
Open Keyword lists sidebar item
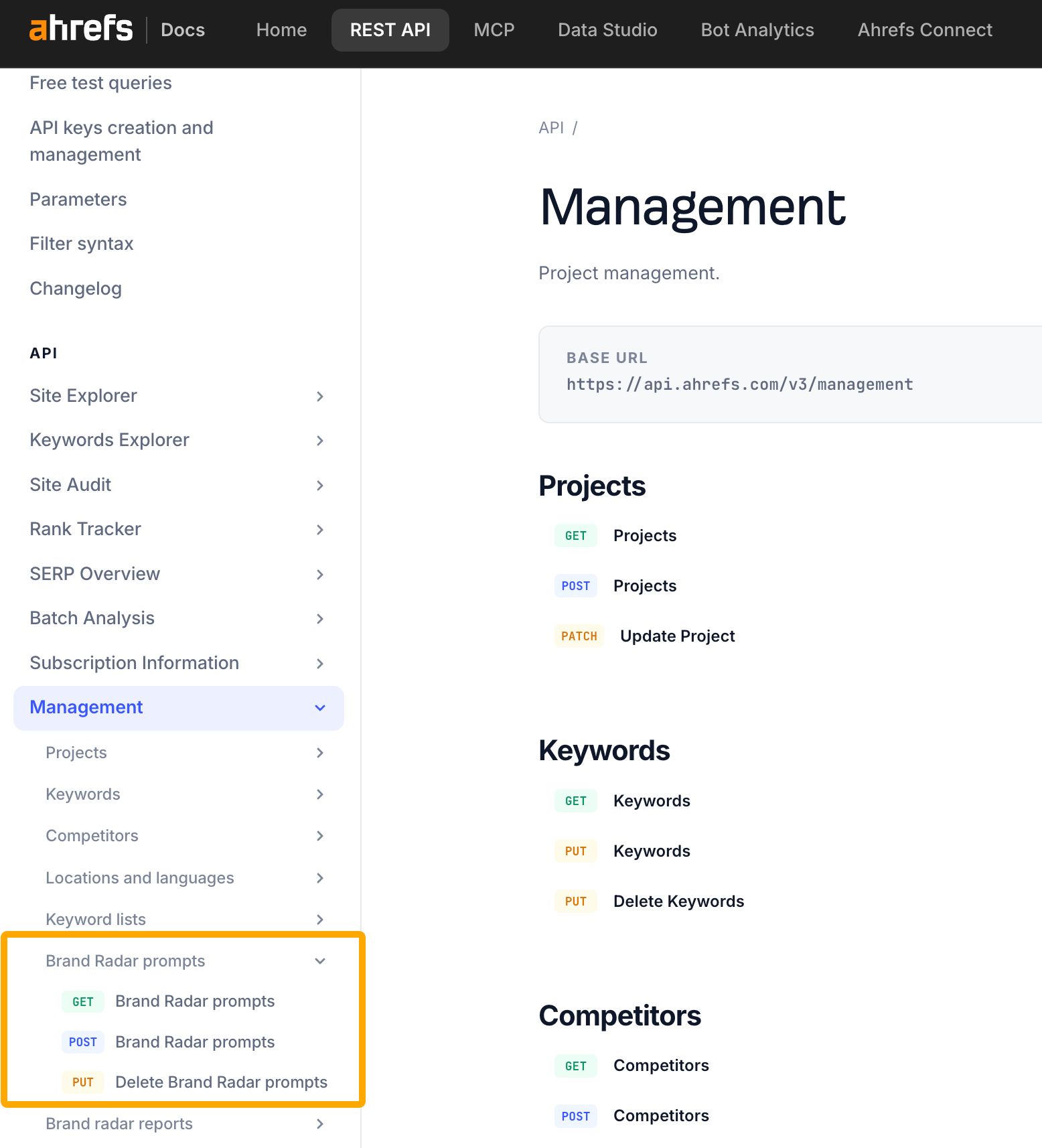[x=96, y=920]
